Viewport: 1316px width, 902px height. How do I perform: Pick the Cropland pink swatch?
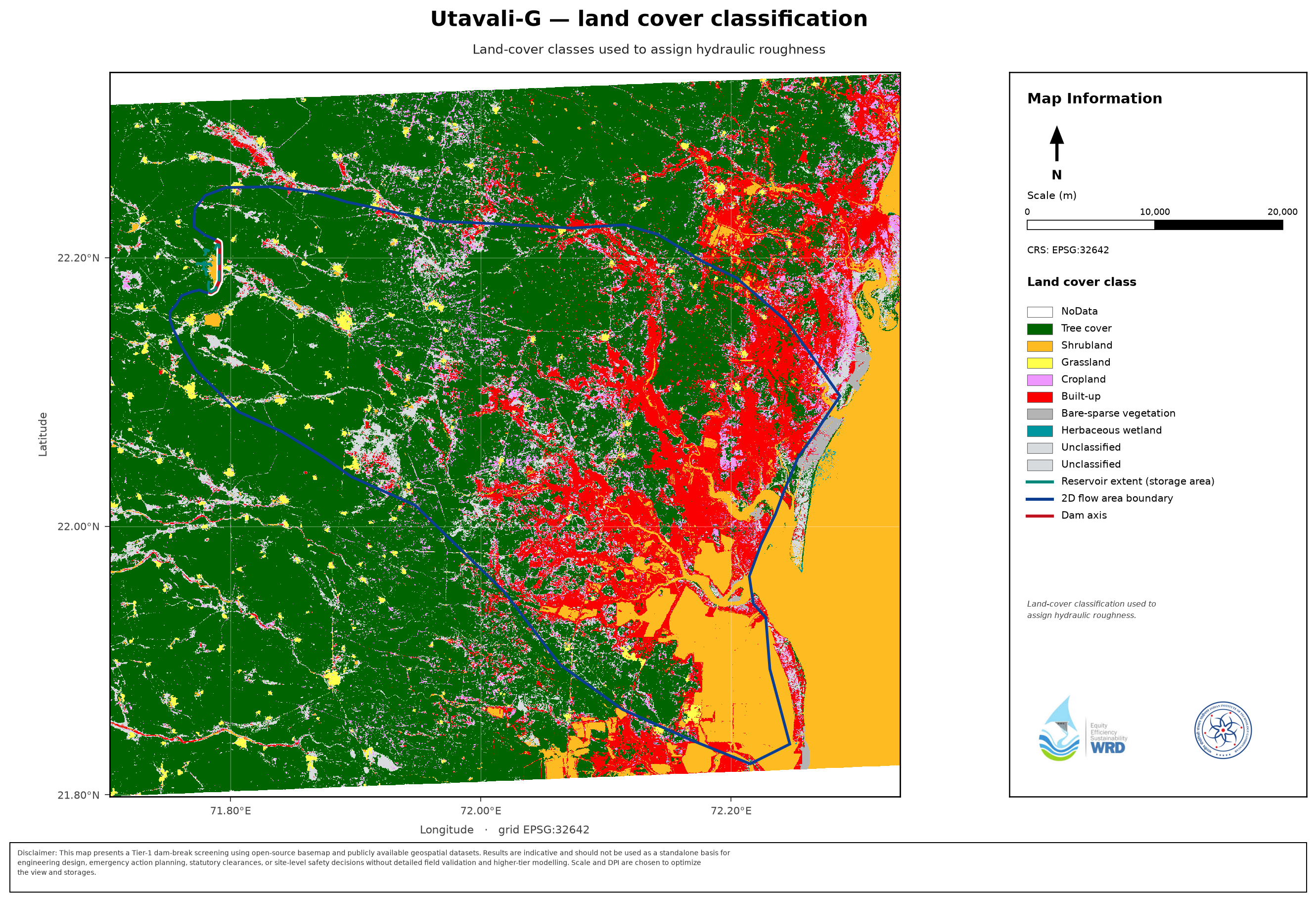[1040, 380]
